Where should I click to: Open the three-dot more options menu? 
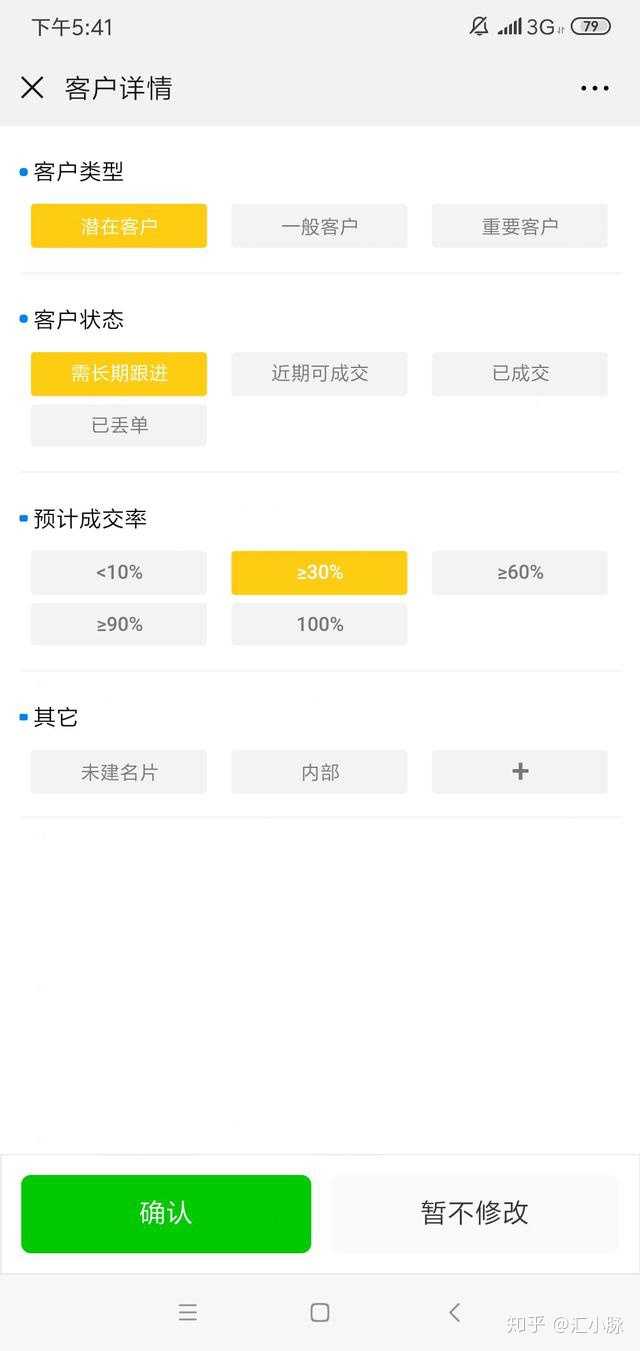pyautogui.click(x=594, y=88)
